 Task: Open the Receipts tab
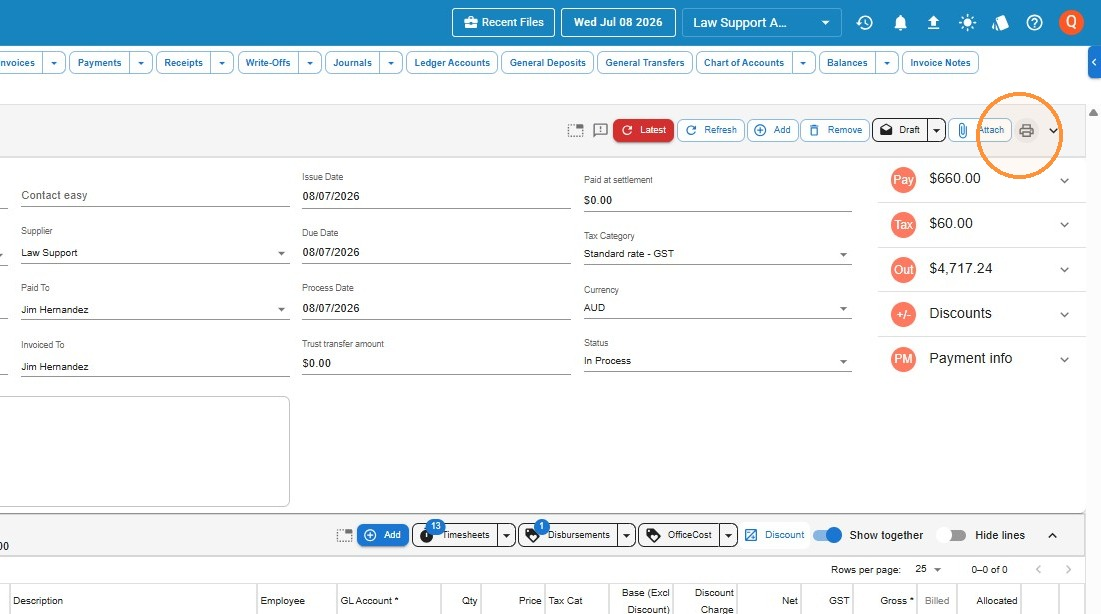183,63
